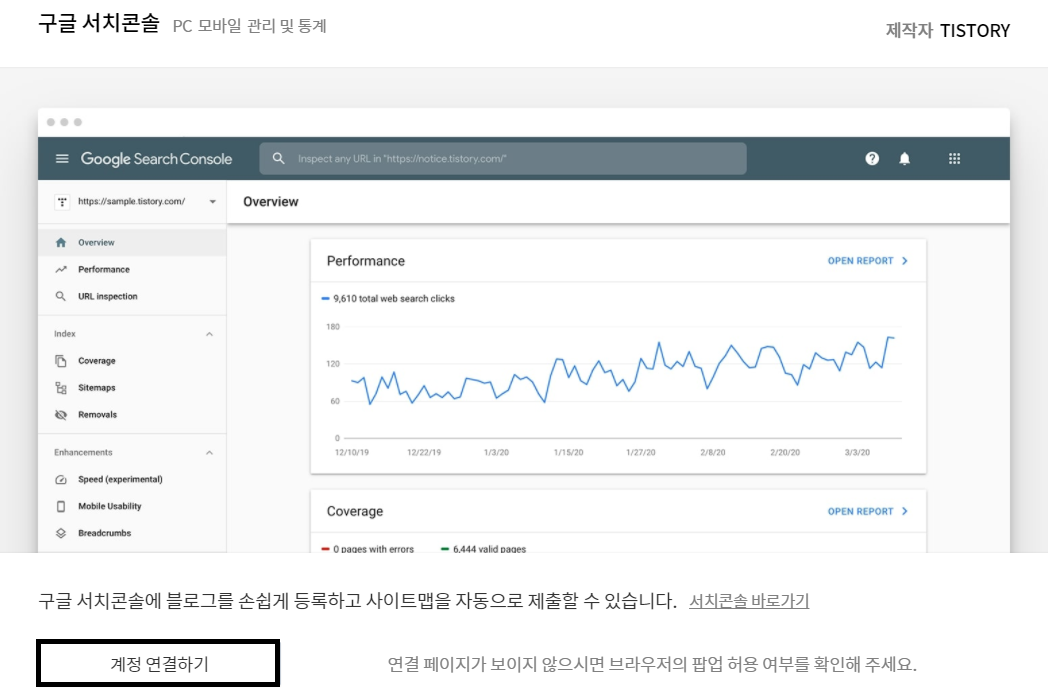Viewport: 1048px width, 697px height.
Task: Click the Coverage card title
Action: [355, 511]
